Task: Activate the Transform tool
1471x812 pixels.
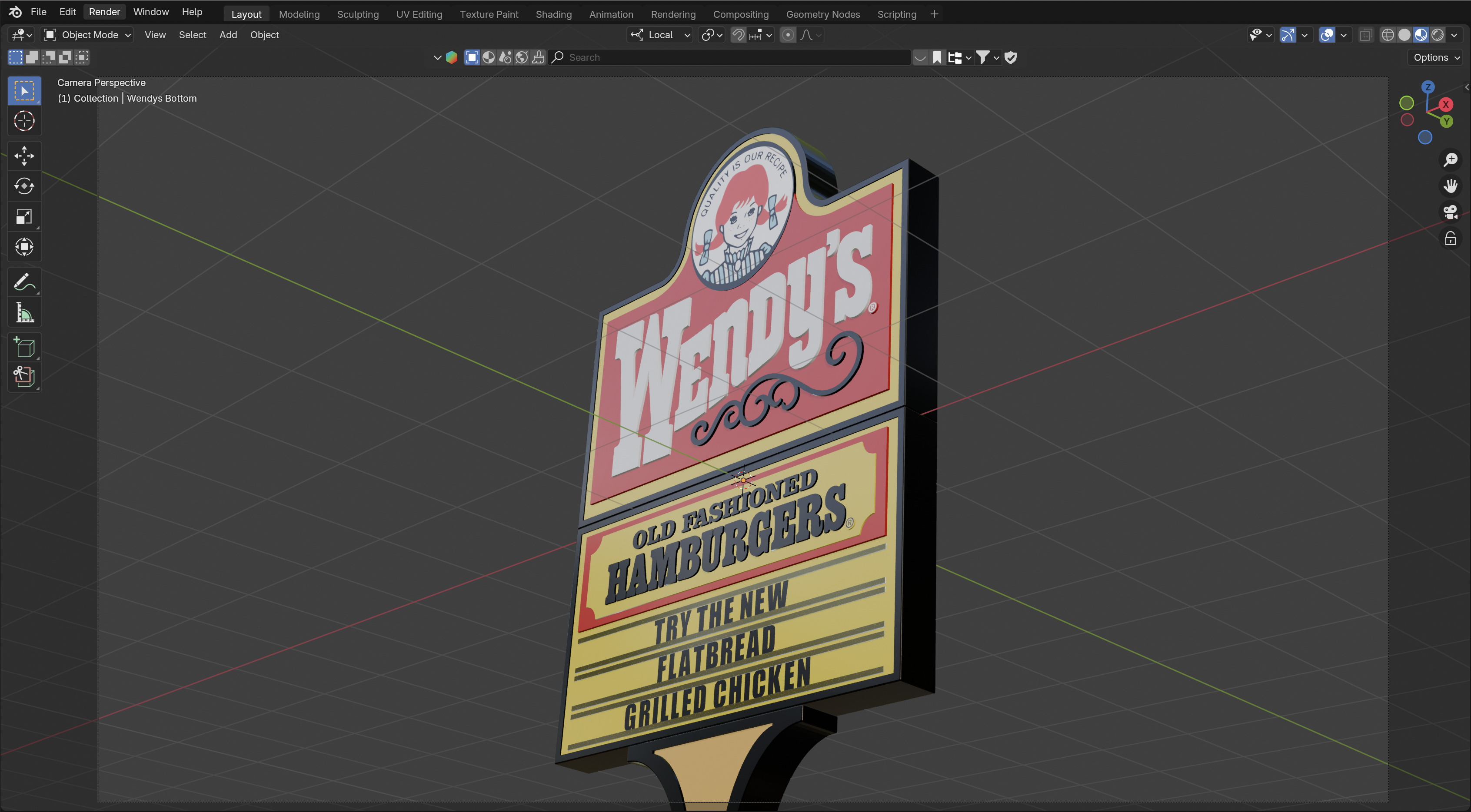Action: [24, 246]
